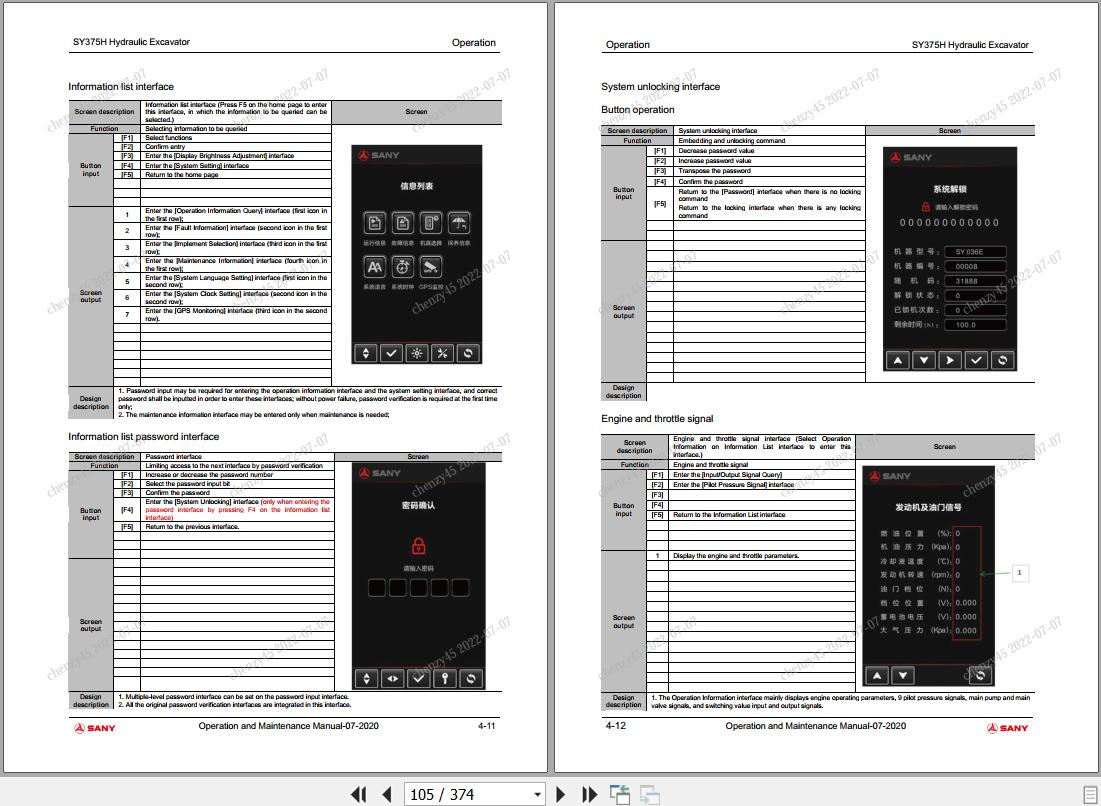
Task: Click the left-right arrows button at the bottom of the password screen
Action: 393,678
